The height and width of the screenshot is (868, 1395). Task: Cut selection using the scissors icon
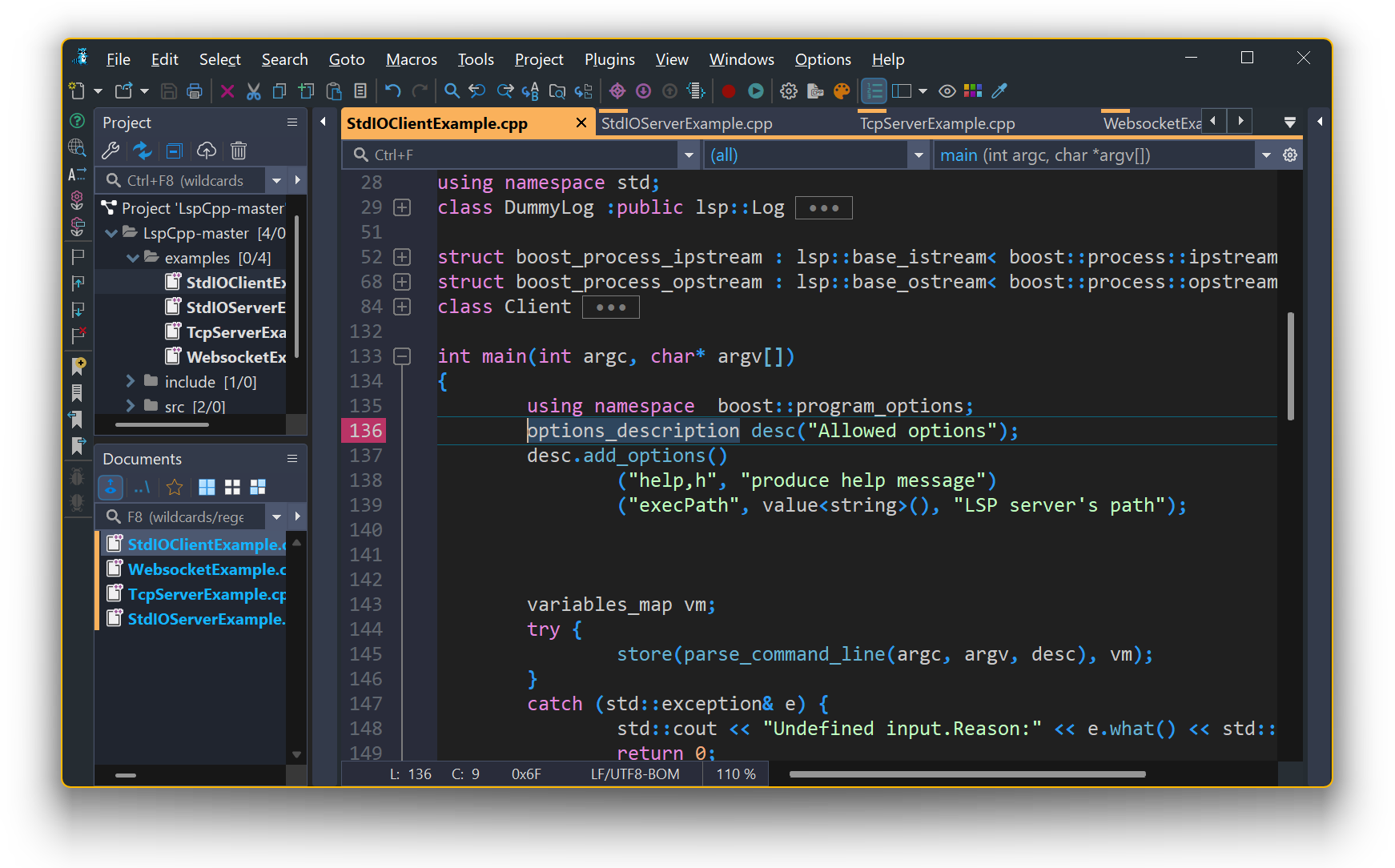253,90
